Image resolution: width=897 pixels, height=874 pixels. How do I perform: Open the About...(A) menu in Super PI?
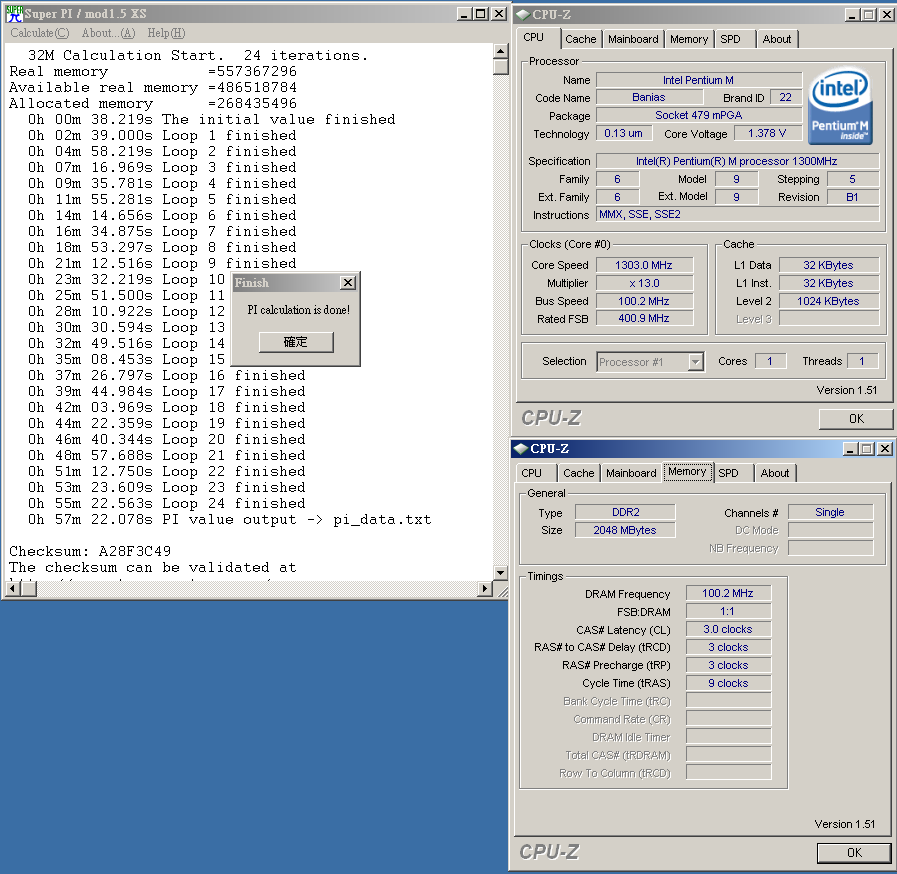(108, 33)
